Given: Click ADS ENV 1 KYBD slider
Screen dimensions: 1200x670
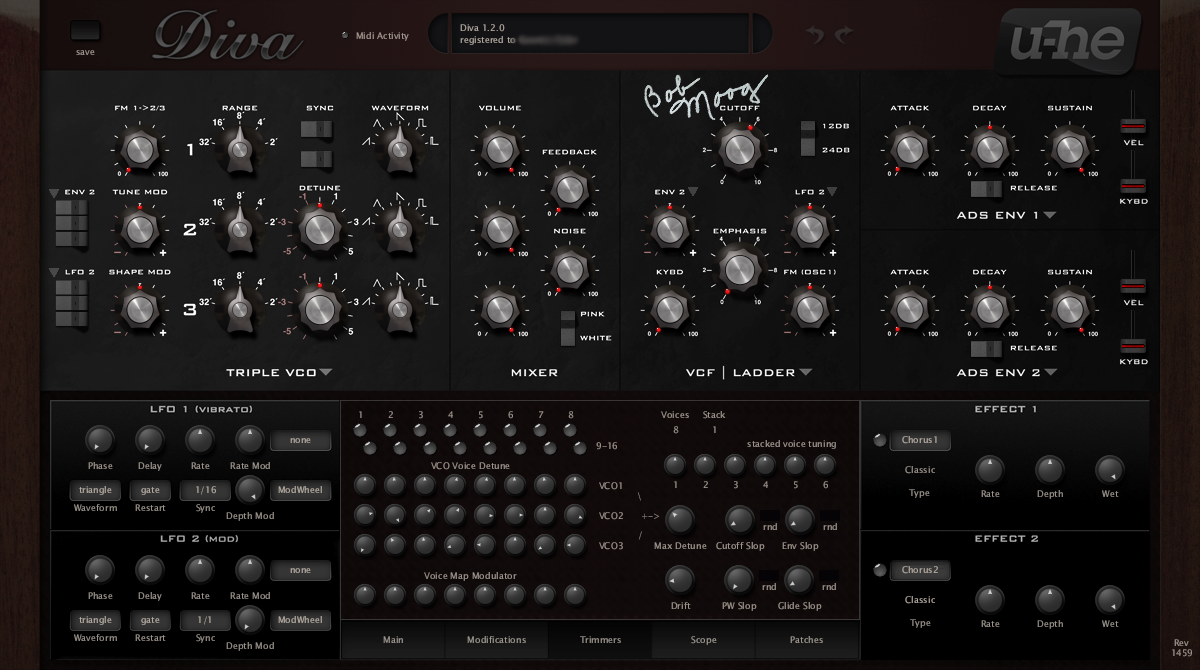Looking at the screenshot, I should [x=1133, y=184].
